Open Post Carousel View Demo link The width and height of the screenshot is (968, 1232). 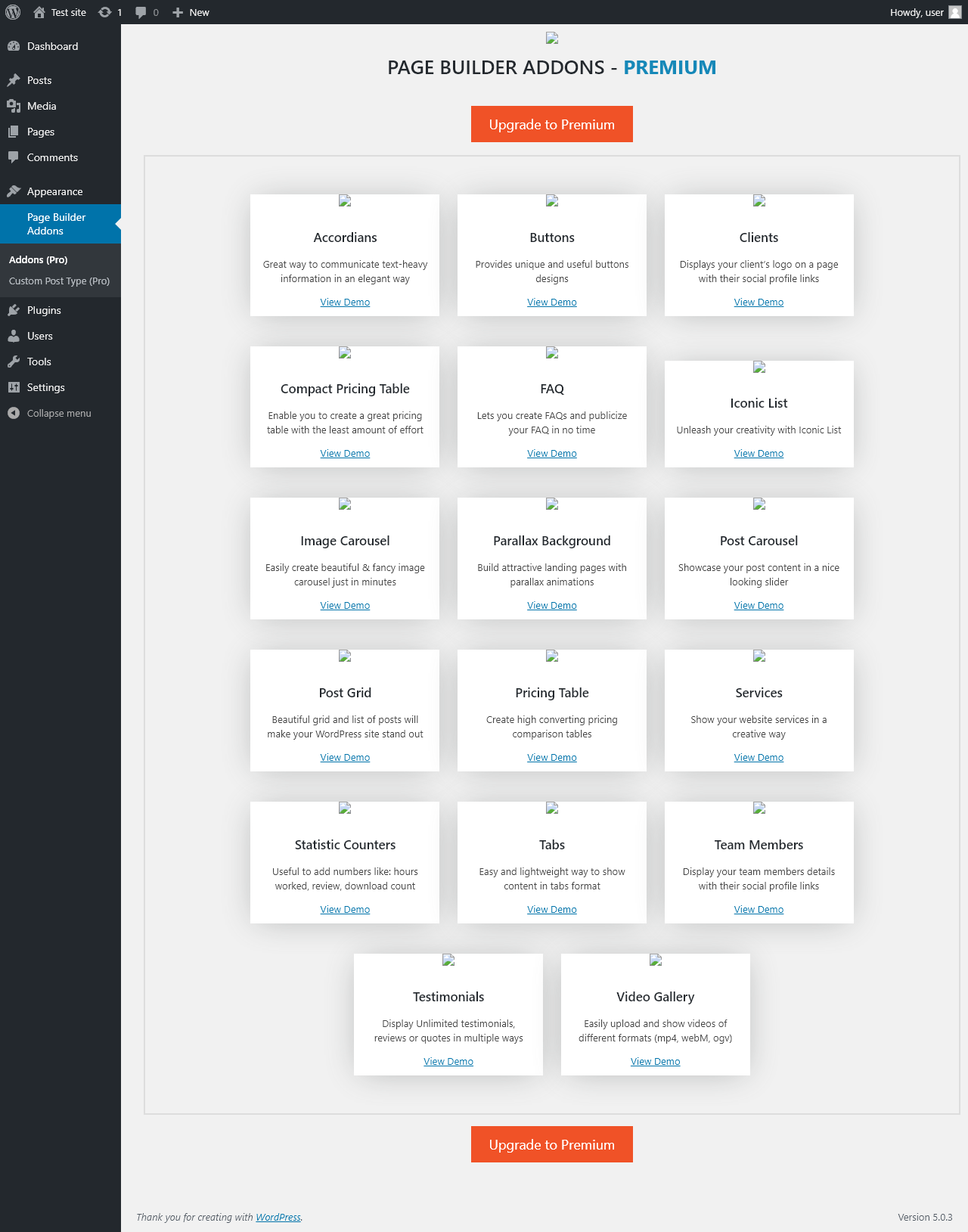759,605
